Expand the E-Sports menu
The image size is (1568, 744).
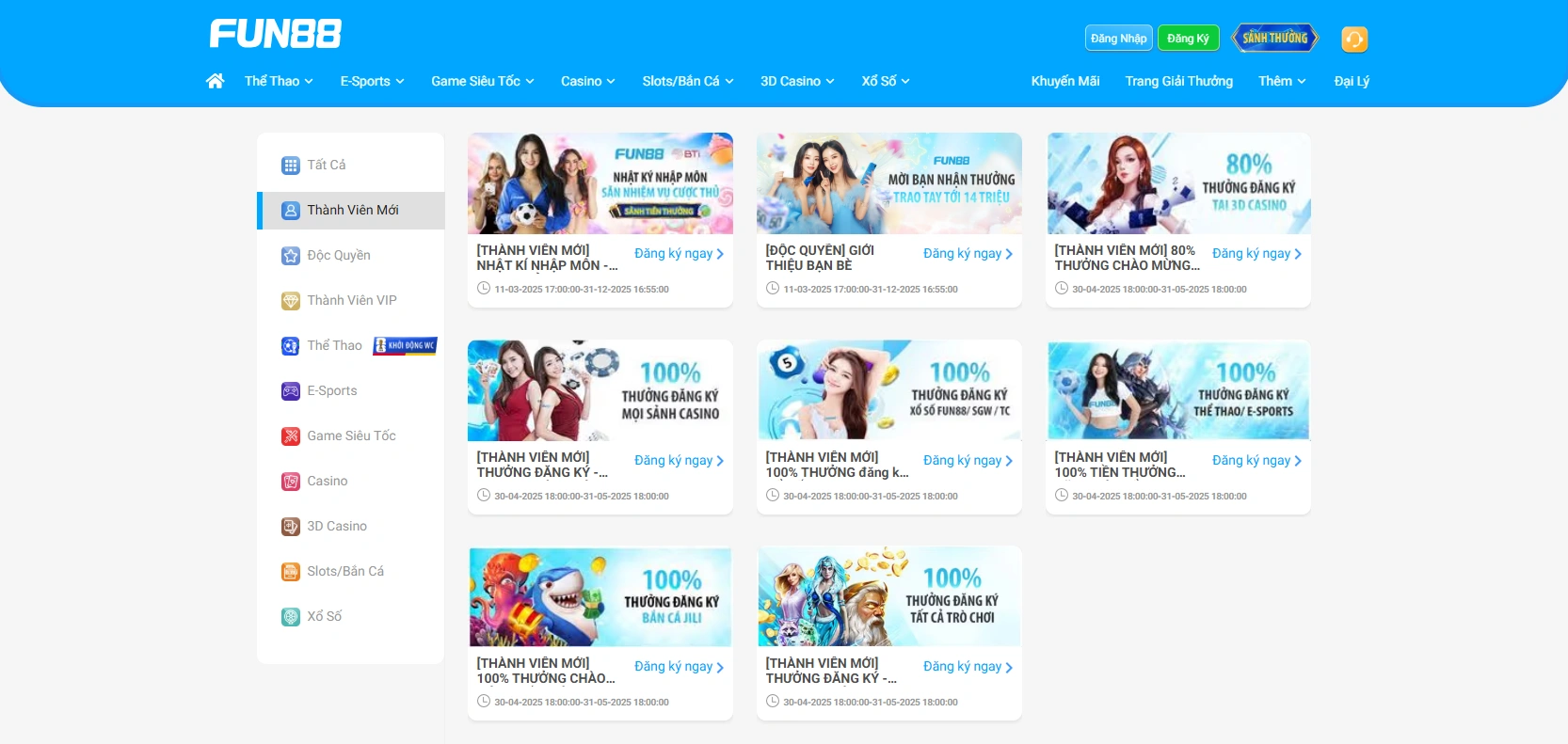(372, 81)
